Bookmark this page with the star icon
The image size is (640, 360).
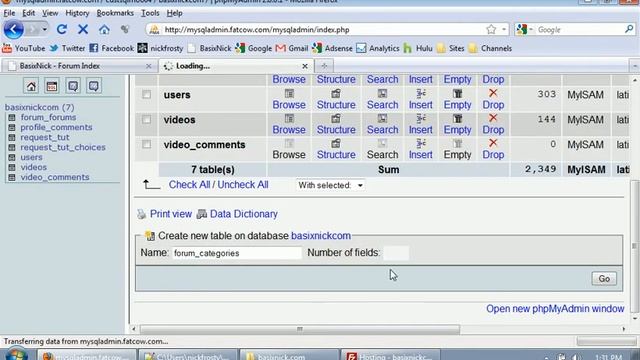(x=491, y=29)
